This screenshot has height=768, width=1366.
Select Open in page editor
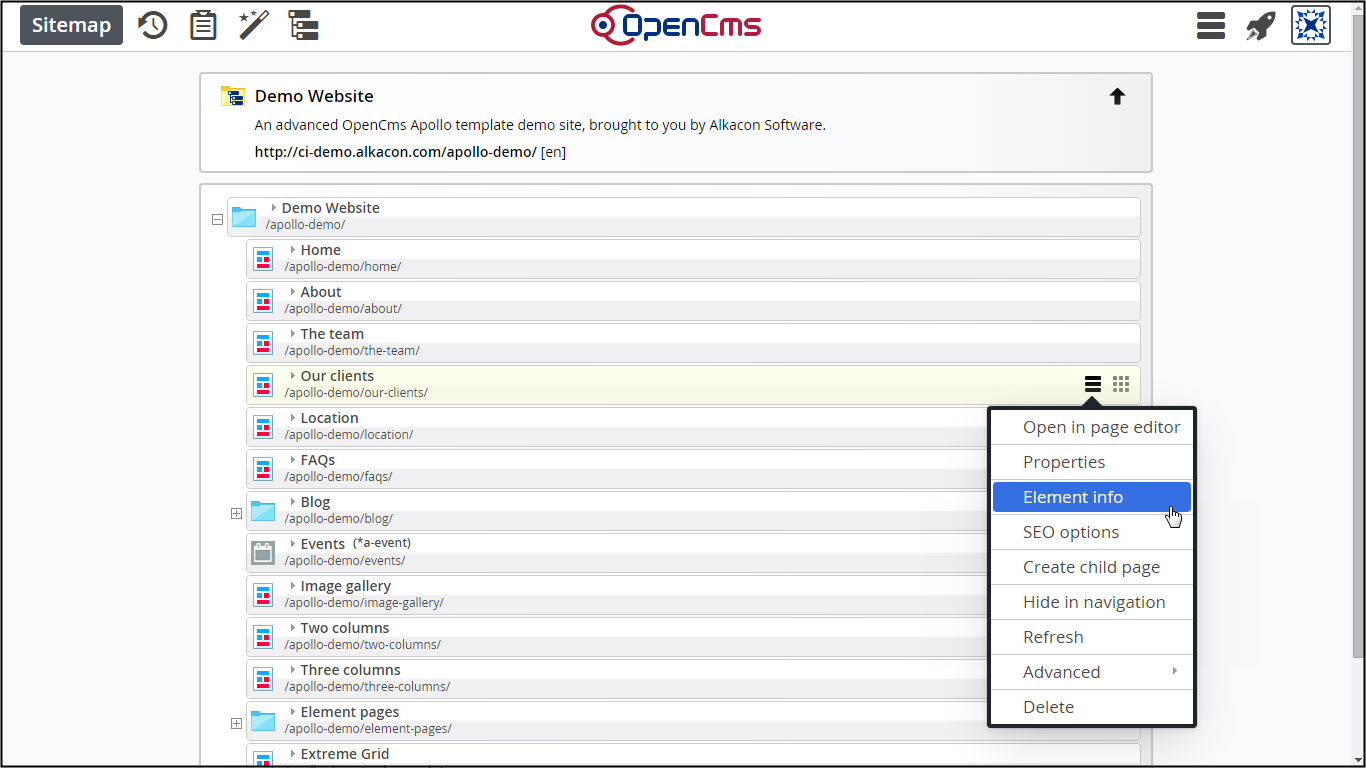1092,427
